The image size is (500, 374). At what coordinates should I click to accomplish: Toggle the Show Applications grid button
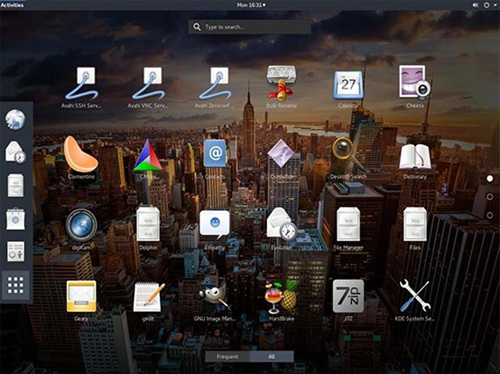pos(16,285)
